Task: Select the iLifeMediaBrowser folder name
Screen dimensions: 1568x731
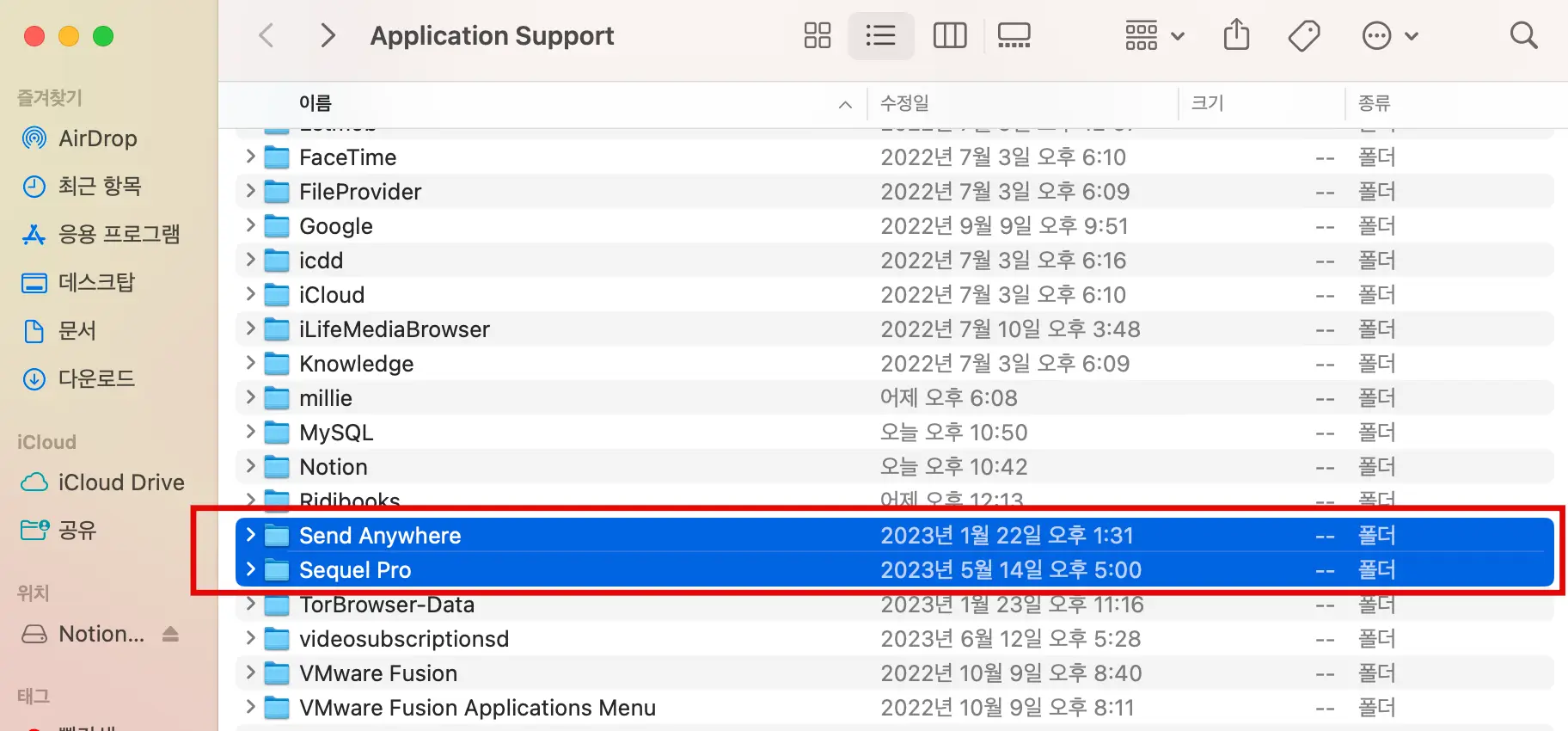Action: (x=394, y=329)
